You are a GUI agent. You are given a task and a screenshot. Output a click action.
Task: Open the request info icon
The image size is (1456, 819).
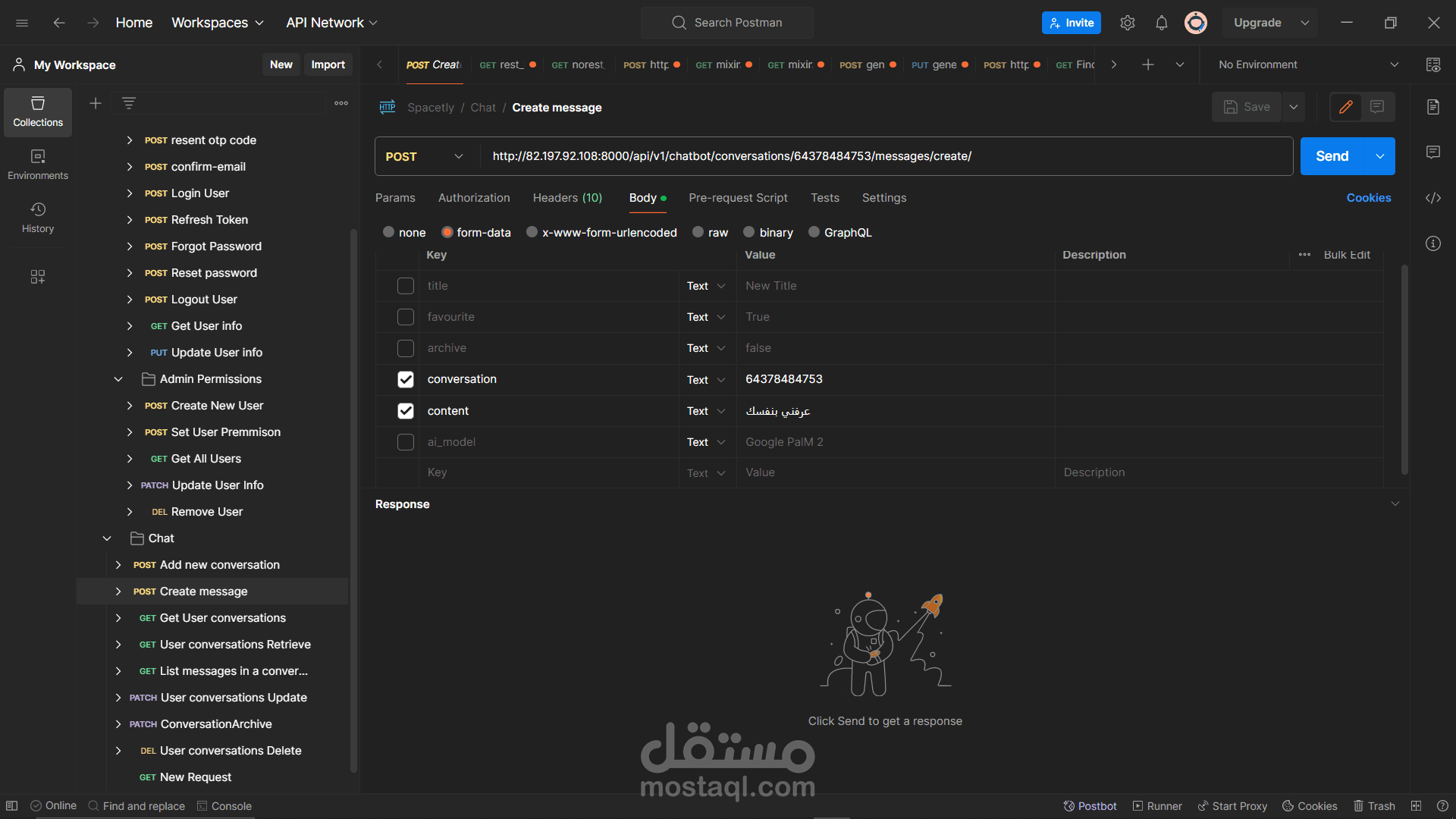1433,243
